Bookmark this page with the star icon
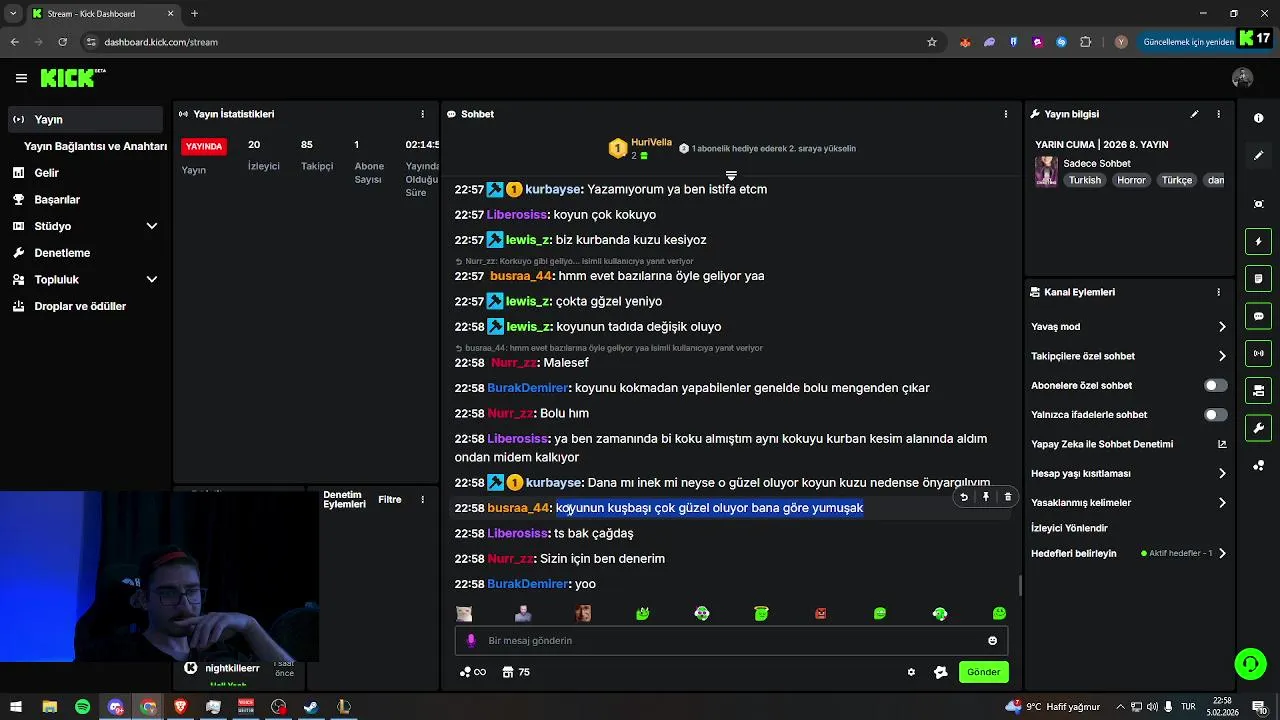Viewport: 1280px width, 720px height. [x=932, y=42]
